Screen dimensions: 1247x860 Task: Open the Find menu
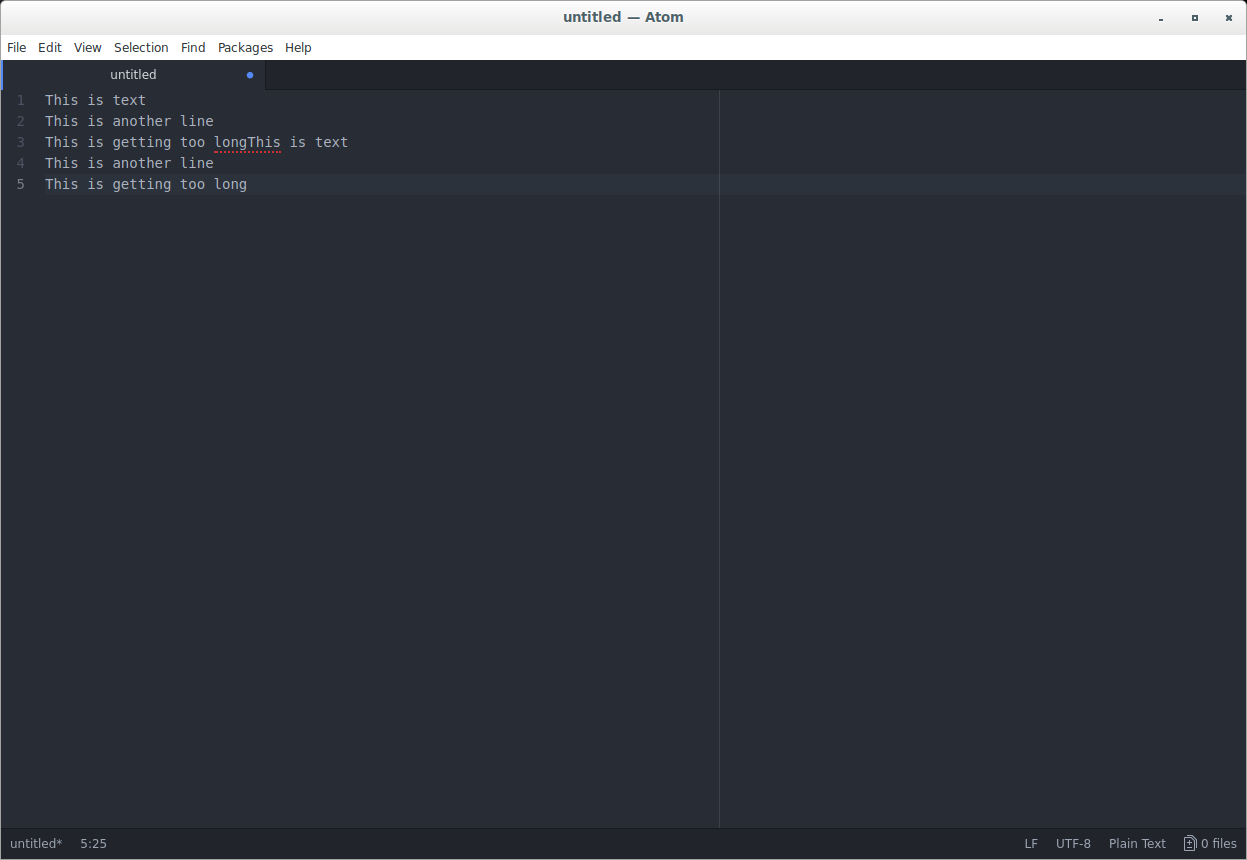(193, 47)
